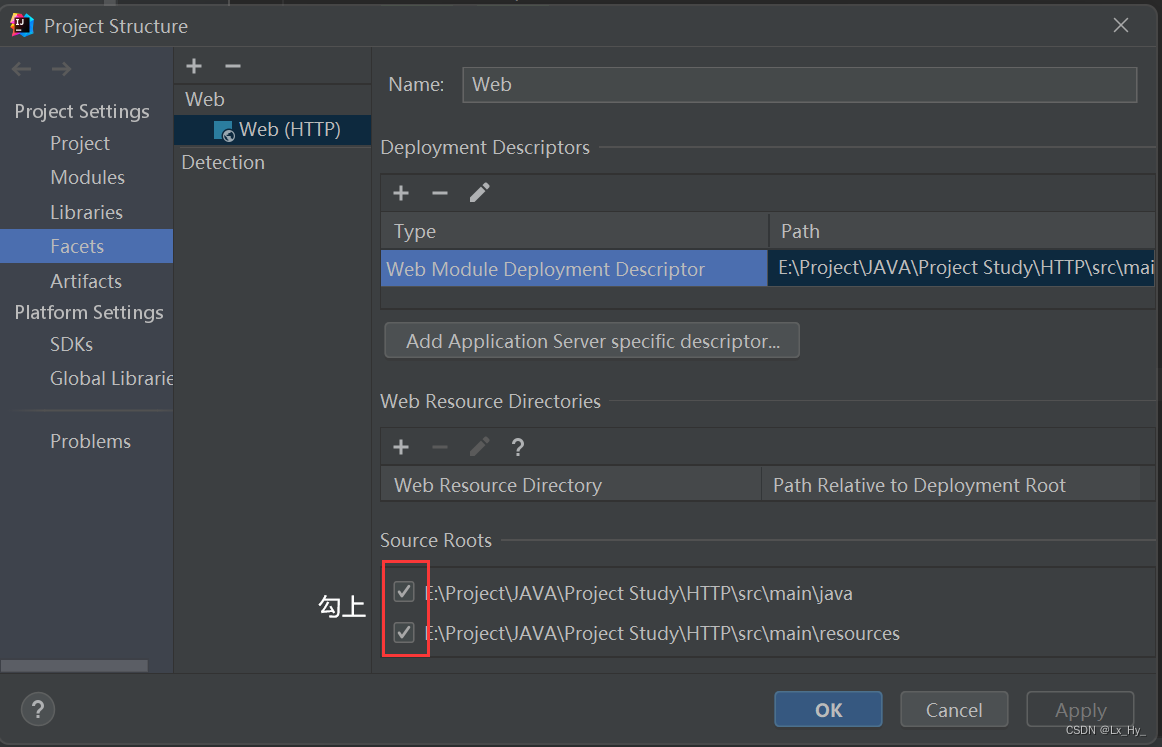Image resolution: width=1162 pixels, height=747 pixels.
Task: Edit the Web Module Deployment Descriptor
Action: click(479, 192)
